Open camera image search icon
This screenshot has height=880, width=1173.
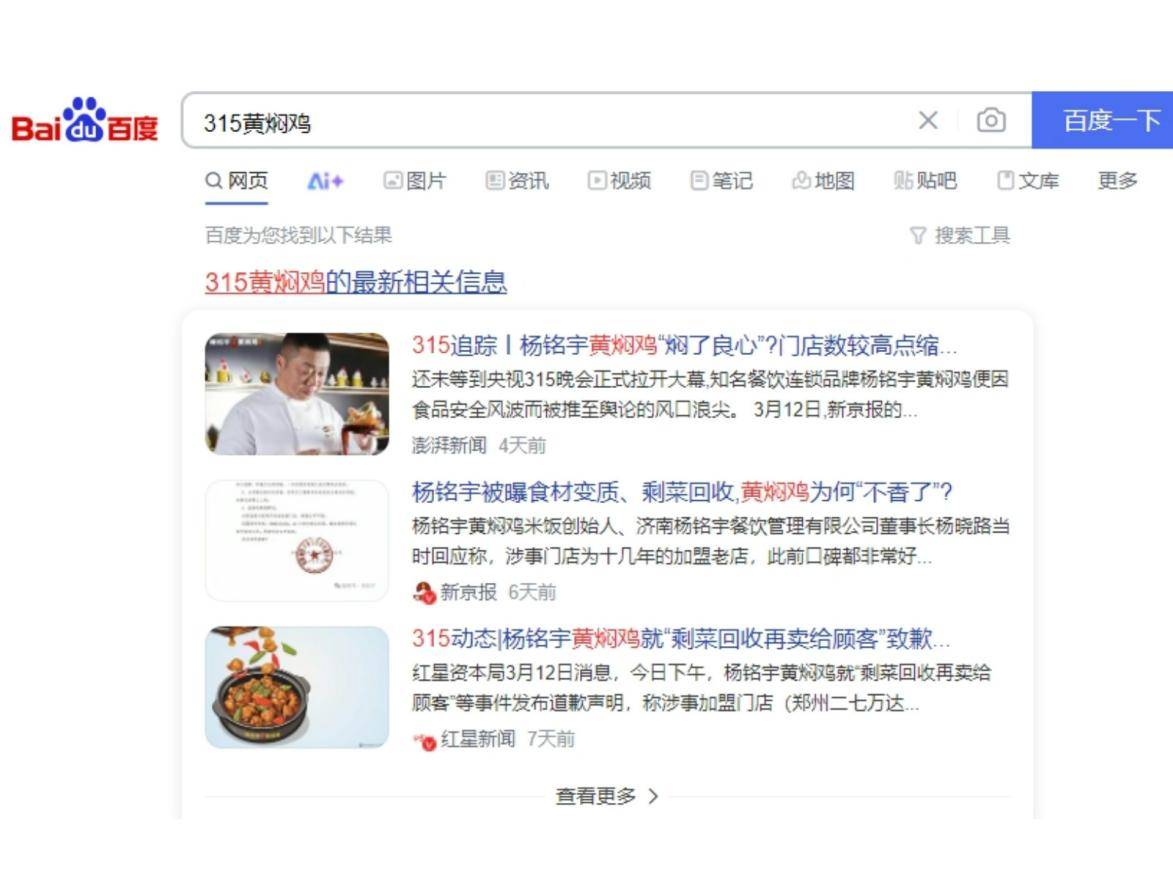click(991, 120)
